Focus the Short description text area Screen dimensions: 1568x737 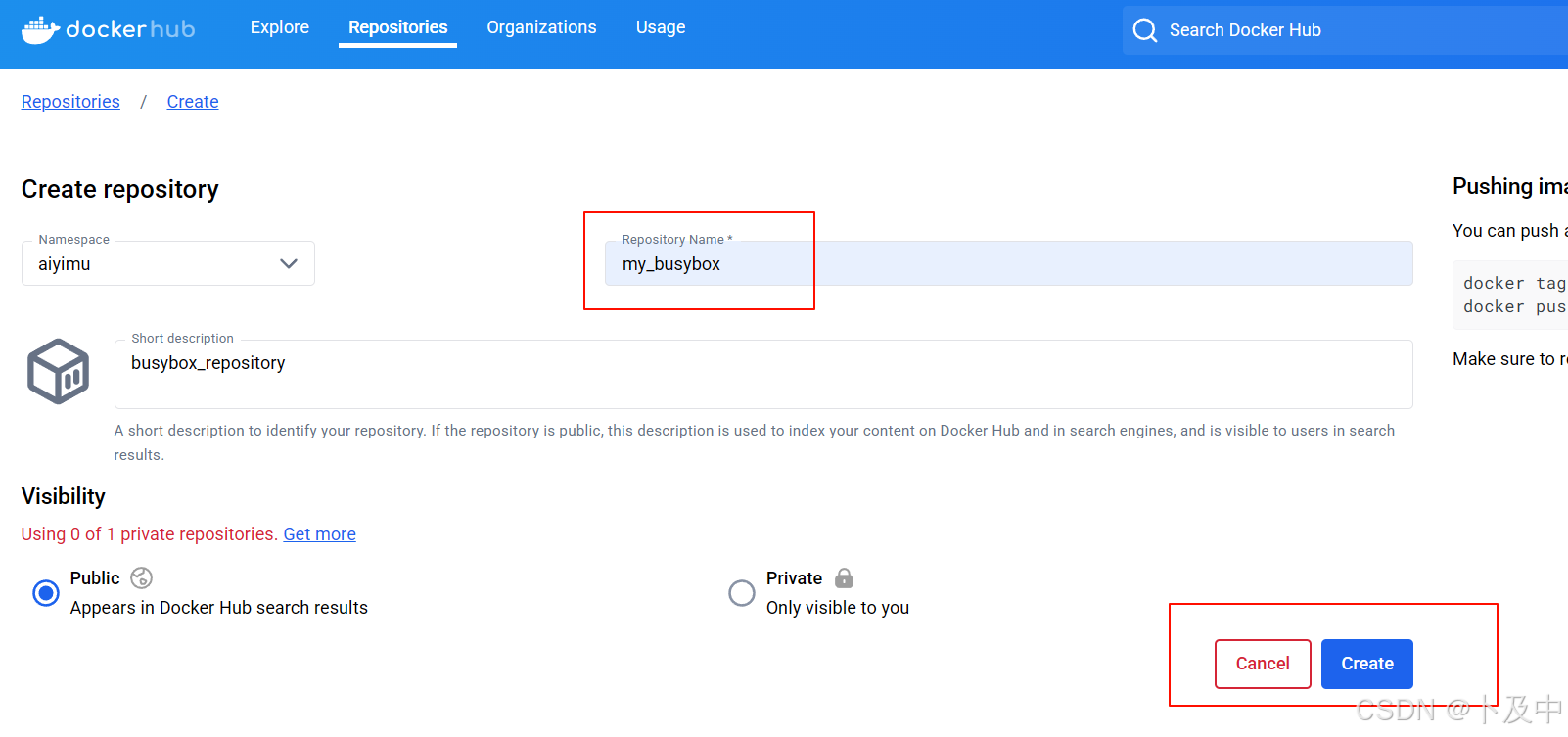click(763, 374)
